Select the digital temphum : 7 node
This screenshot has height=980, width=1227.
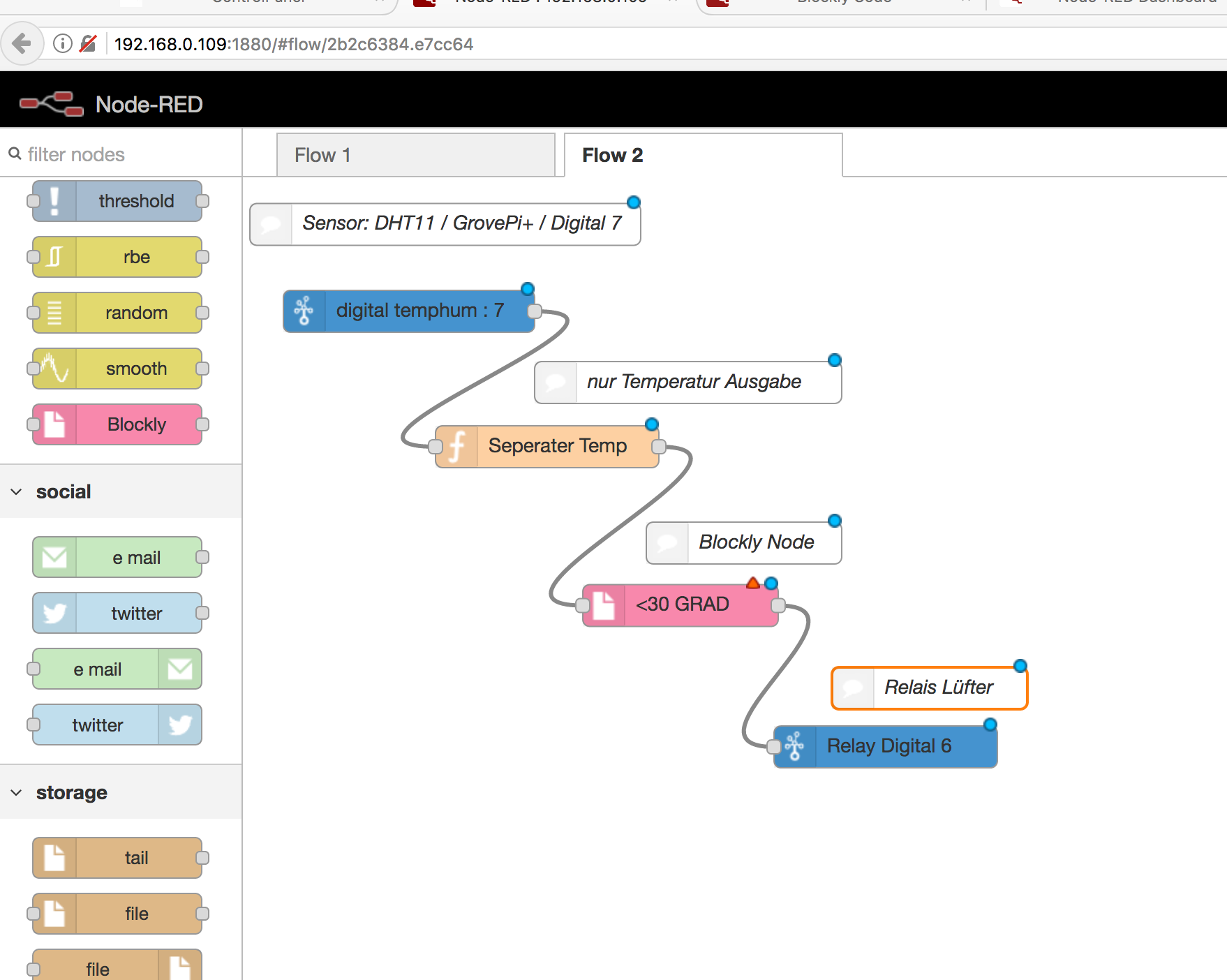(x=409, y=311)
